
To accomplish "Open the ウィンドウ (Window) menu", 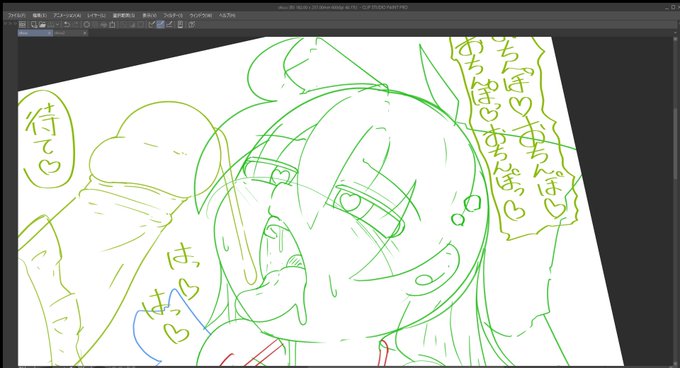I will tap(201, 15).
